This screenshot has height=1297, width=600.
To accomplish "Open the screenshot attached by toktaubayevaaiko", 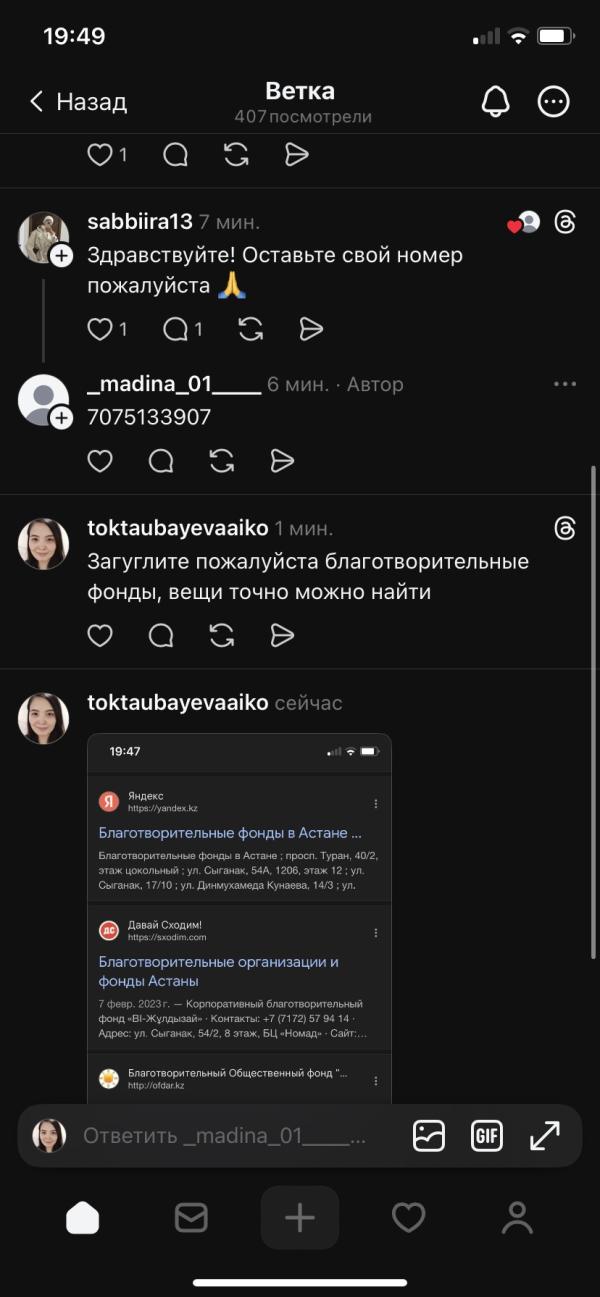I will (x=239, y=915).
